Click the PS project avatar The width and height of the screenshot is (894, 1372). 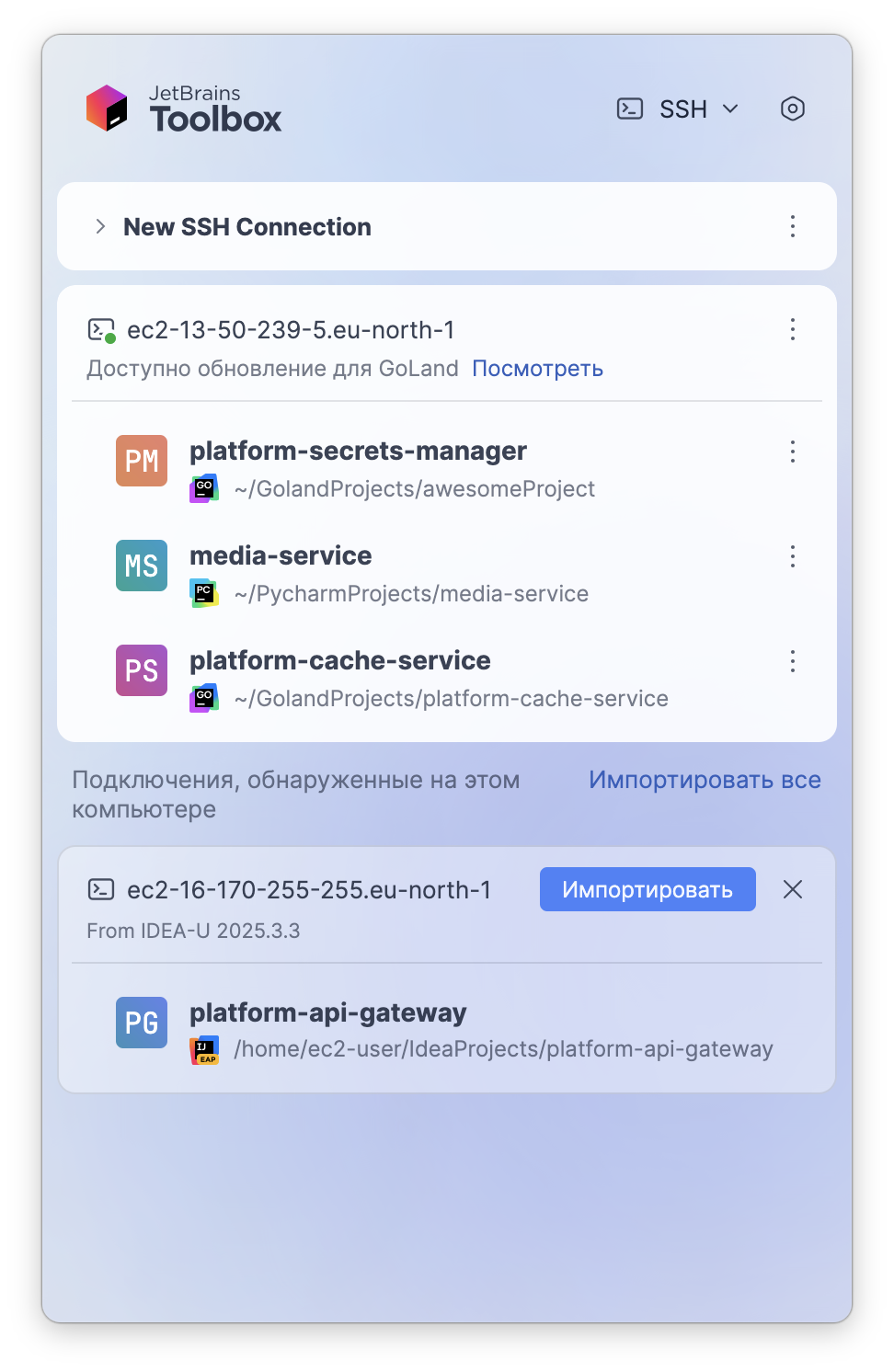pos(142,670)
